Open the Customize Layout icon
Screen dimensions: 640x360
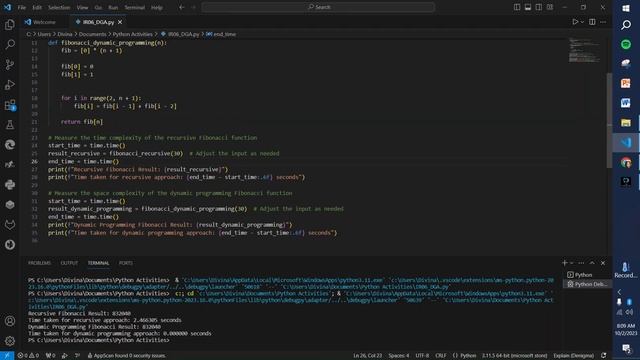point(550,7)
